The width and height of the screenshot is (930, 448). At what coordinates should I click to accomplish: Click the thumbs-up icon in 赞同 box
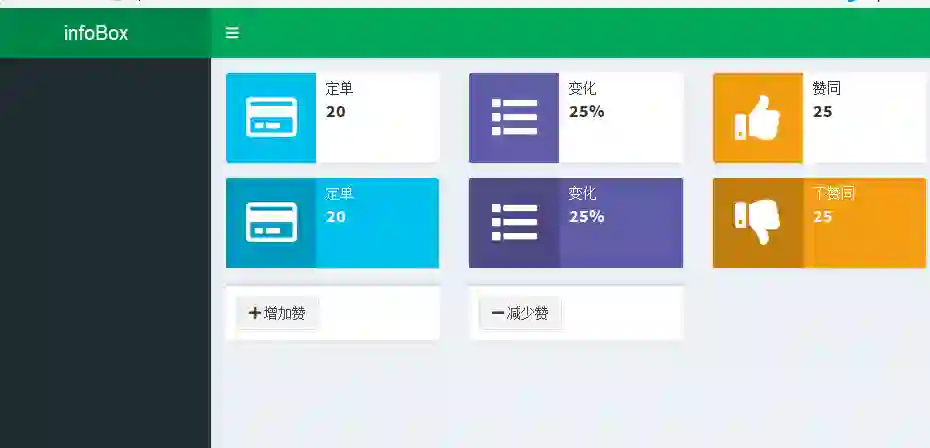tap(757, 117)
